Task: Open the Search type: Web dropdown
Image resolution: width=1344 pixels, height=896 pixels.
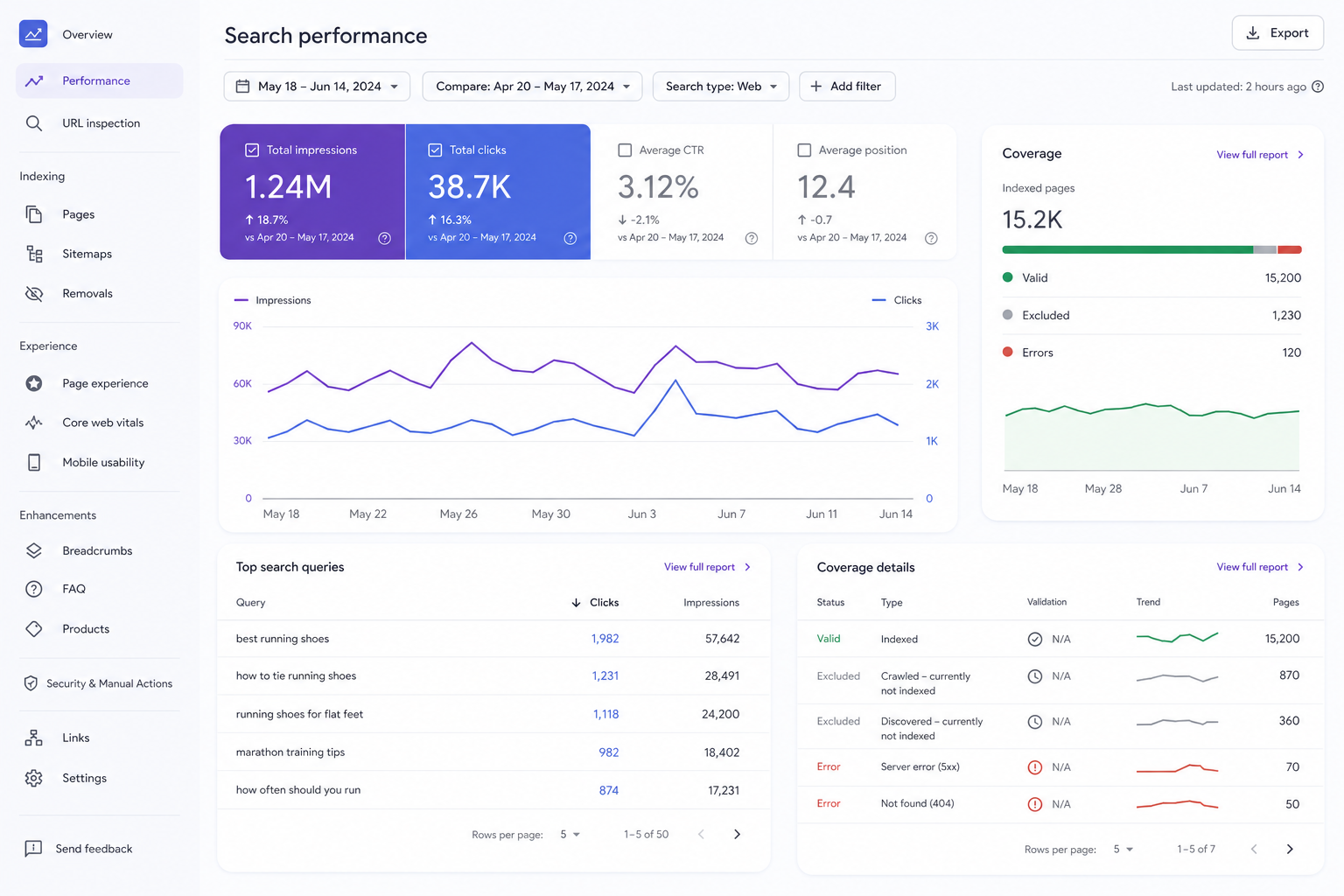Action: coord(721,87)
